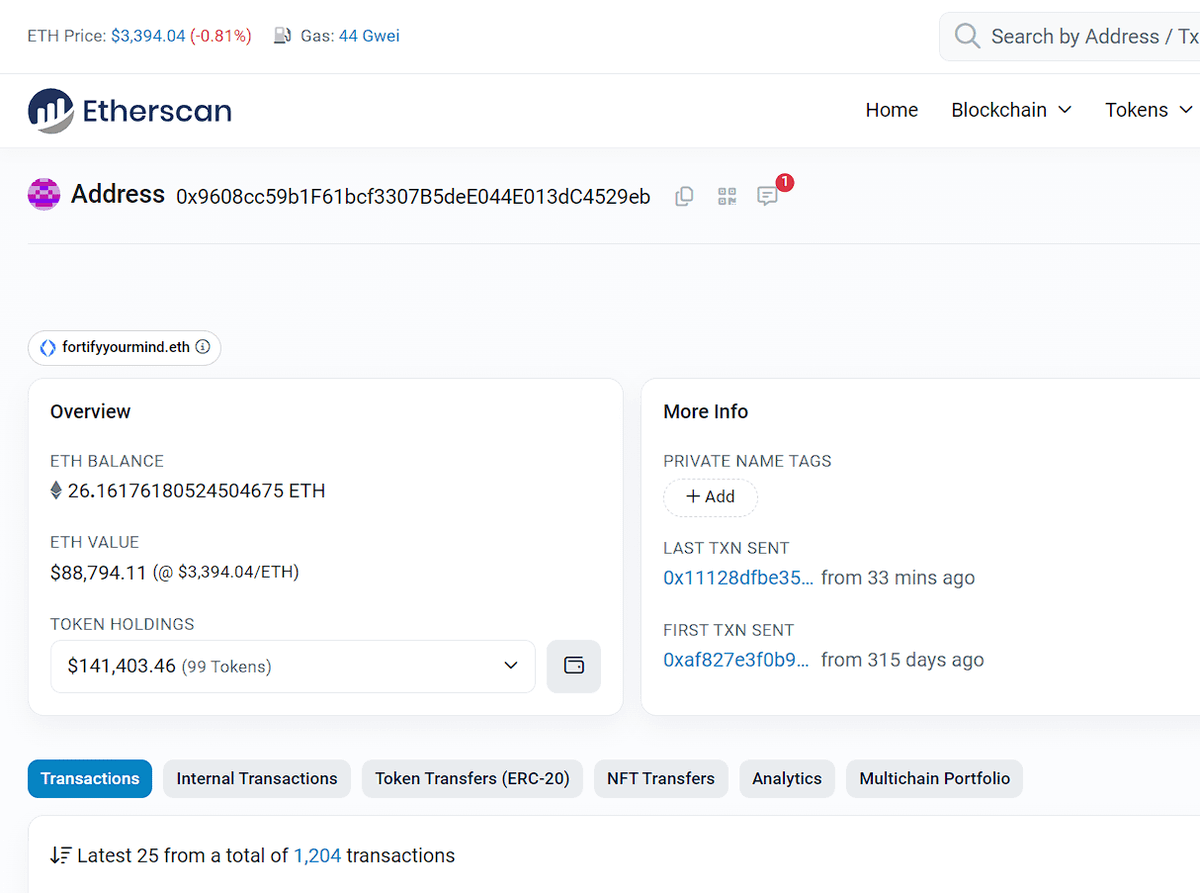Click the address hash 0x9608cc59...
This screenshot has height=893, width=1200.
point(413,197)
